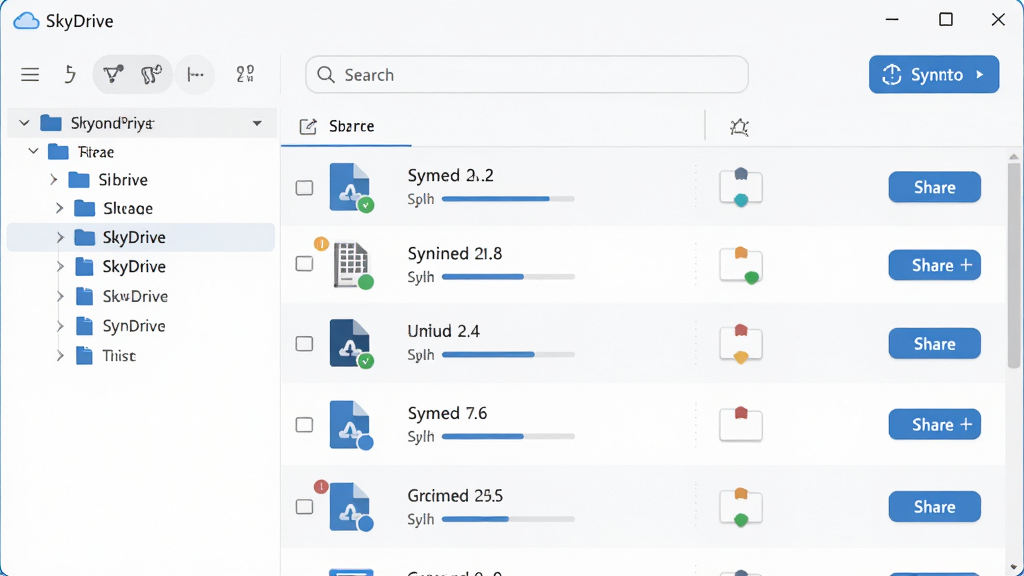
Task: Expand the highlighted SkyDrive folder
Action: [60, 238]
